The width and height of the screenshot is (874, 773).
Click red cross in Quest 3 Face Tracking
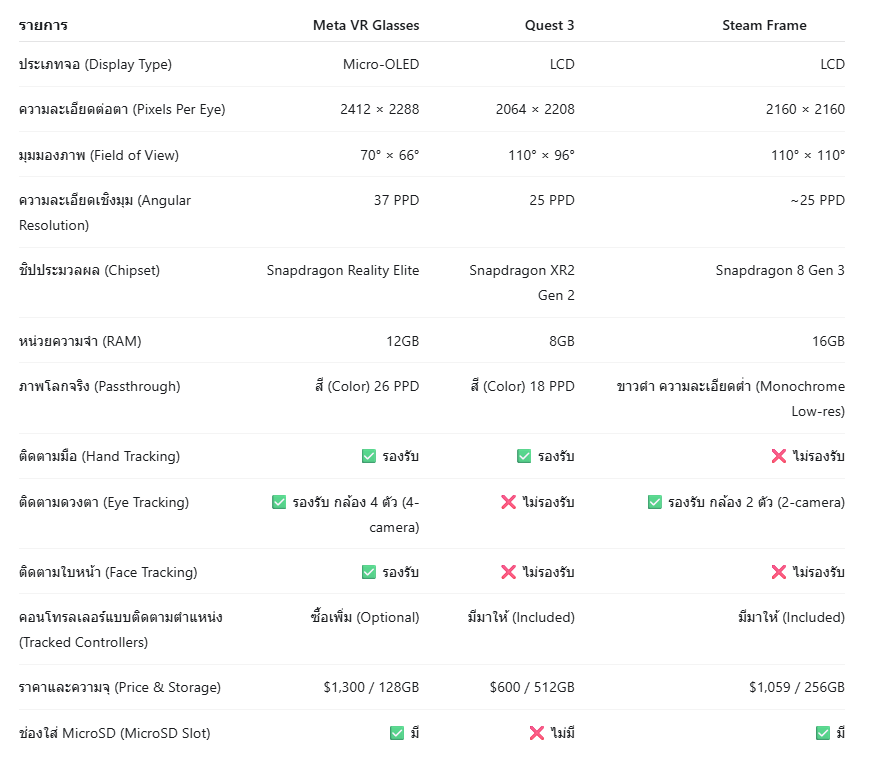(x=508, y=572)
